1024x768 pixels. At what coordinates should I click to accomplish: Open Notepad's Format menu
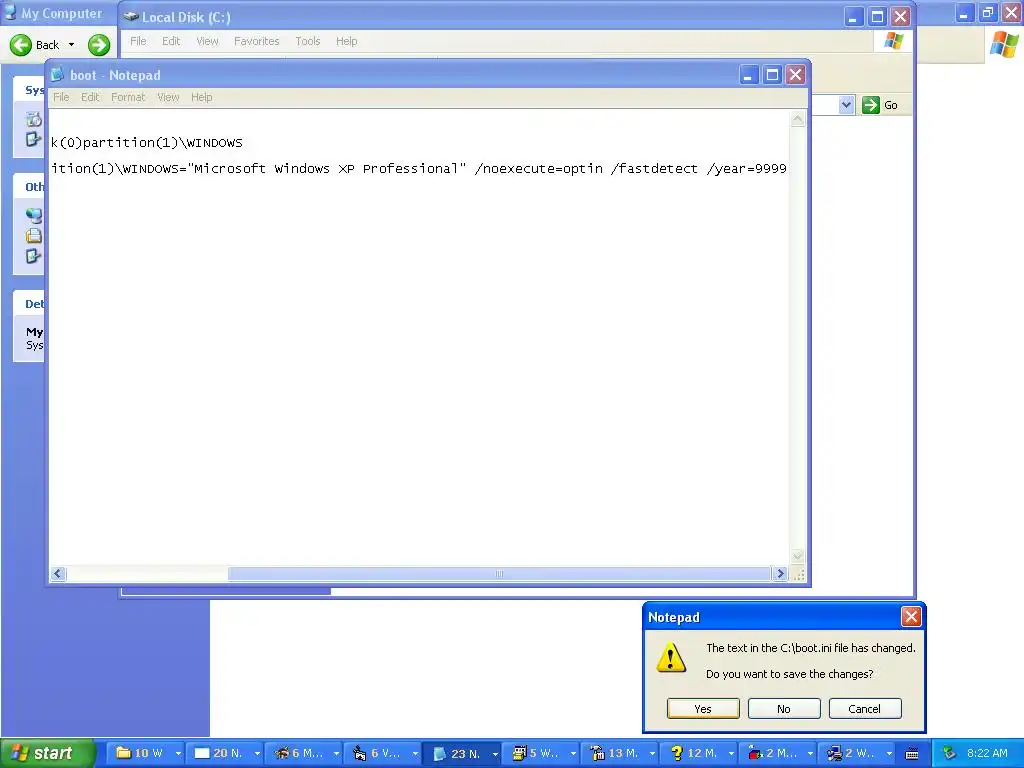click(x=128, y=97)
